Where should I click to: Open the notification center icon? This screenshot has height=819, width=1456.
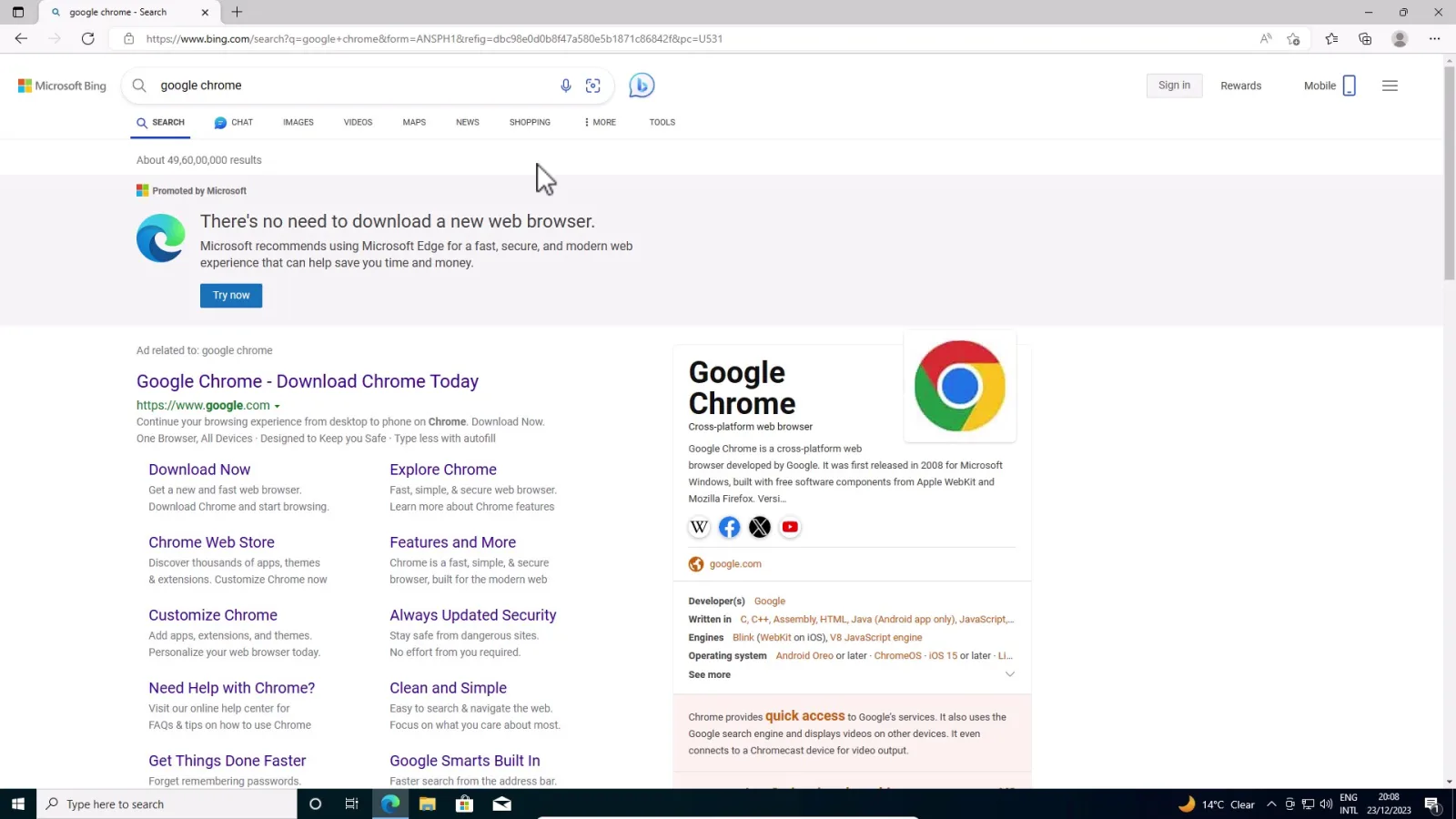[x=1431, y=804]
